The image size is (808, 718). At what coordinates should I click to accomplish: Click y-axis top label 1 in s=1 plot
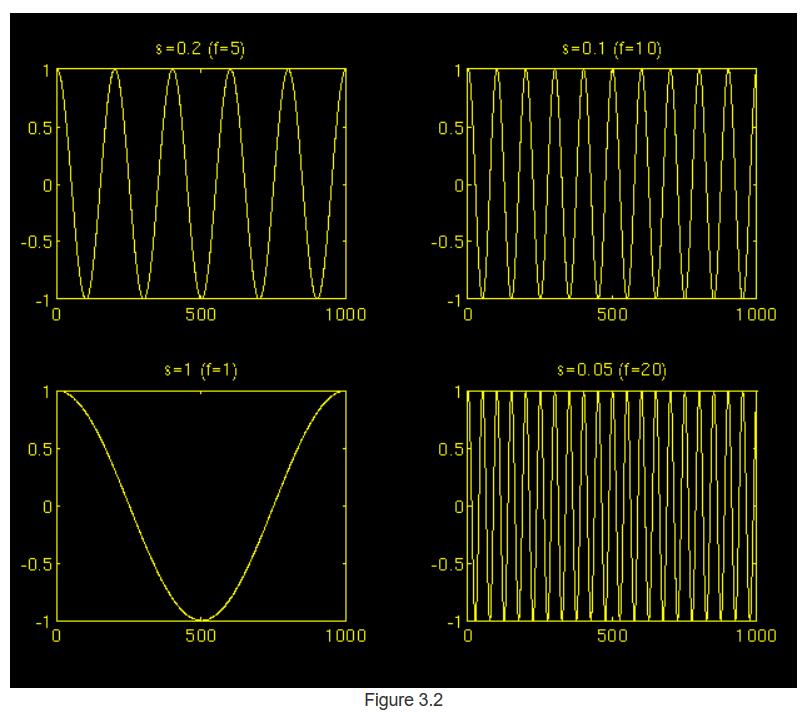(46, 392)
